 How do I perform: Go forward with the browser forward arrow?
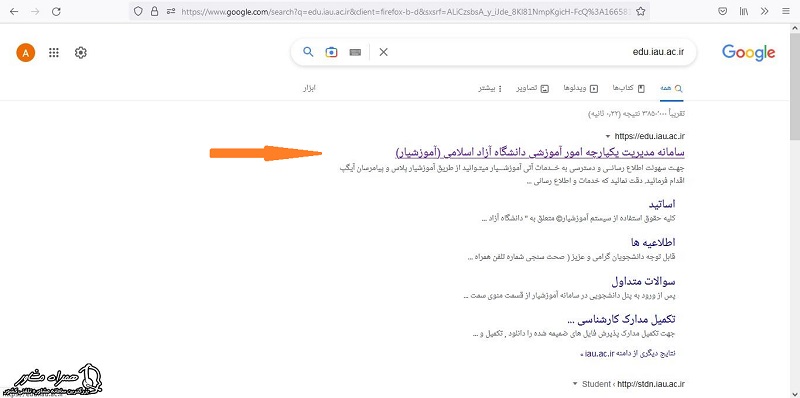coord(35,11)
